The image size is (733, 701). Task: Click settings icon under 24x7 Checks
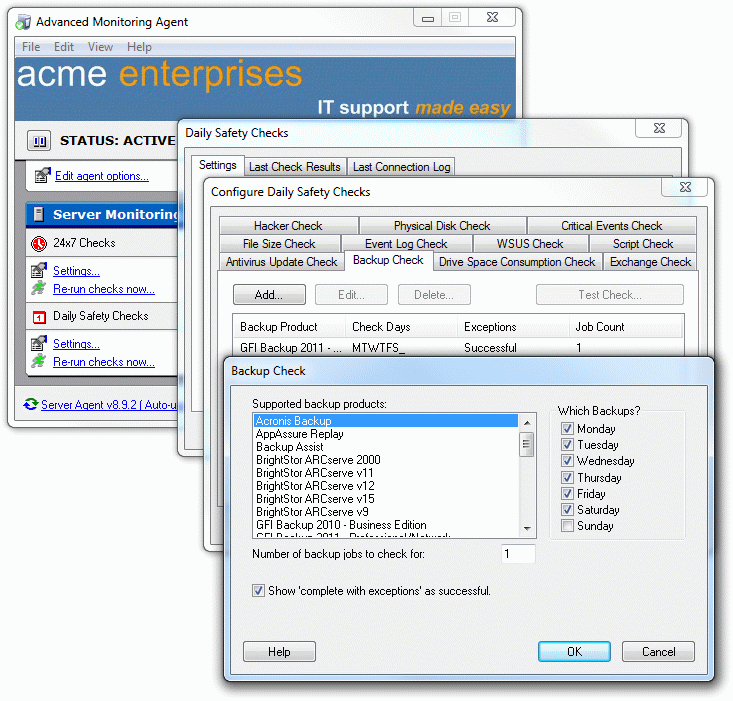39,270
